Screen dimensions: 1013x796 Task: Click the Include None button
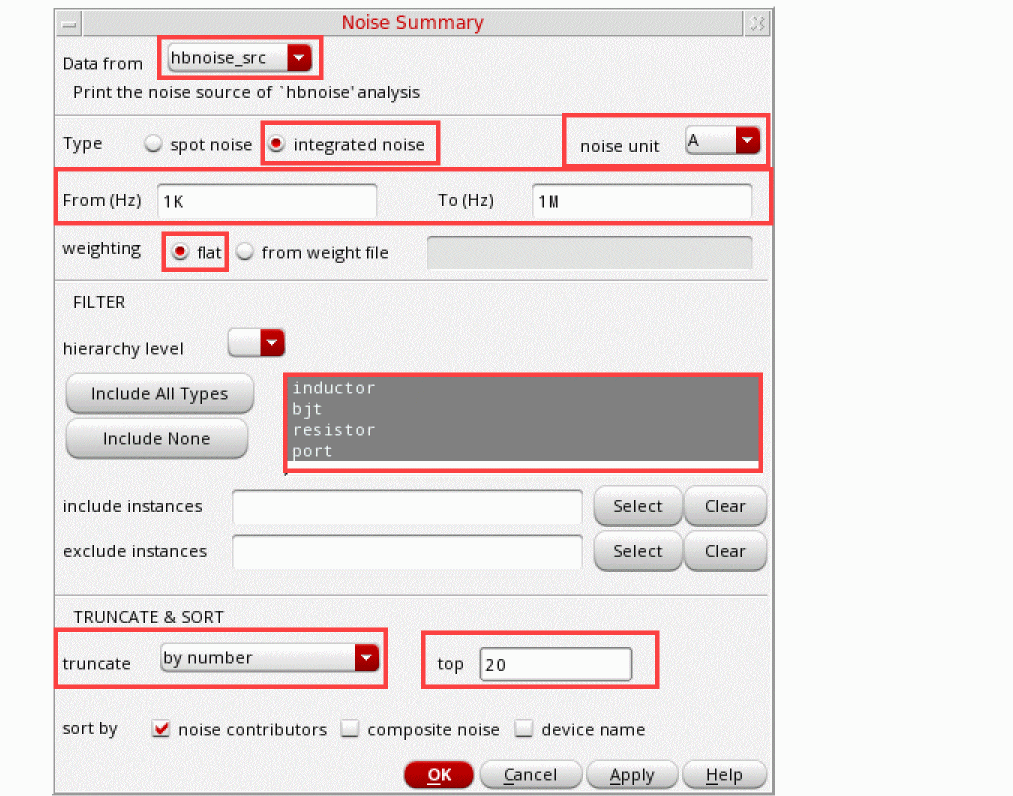pyautogui.click(x=157, y=439)
